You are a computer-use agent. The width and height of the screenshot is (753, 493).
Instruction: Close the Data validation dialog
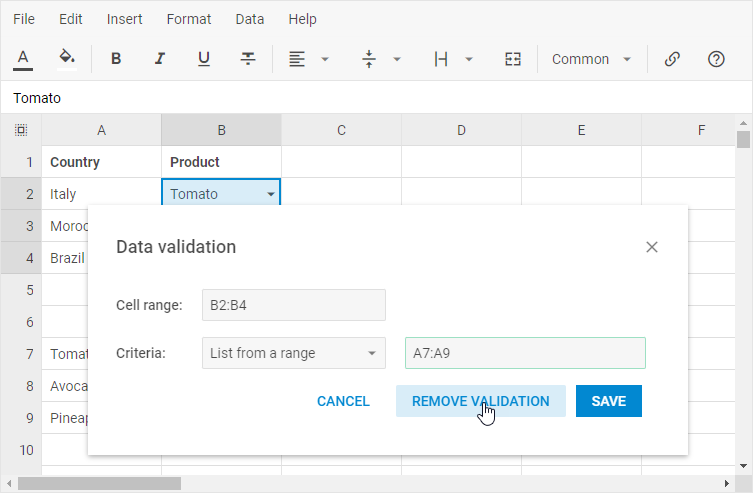tap(652, 247)
